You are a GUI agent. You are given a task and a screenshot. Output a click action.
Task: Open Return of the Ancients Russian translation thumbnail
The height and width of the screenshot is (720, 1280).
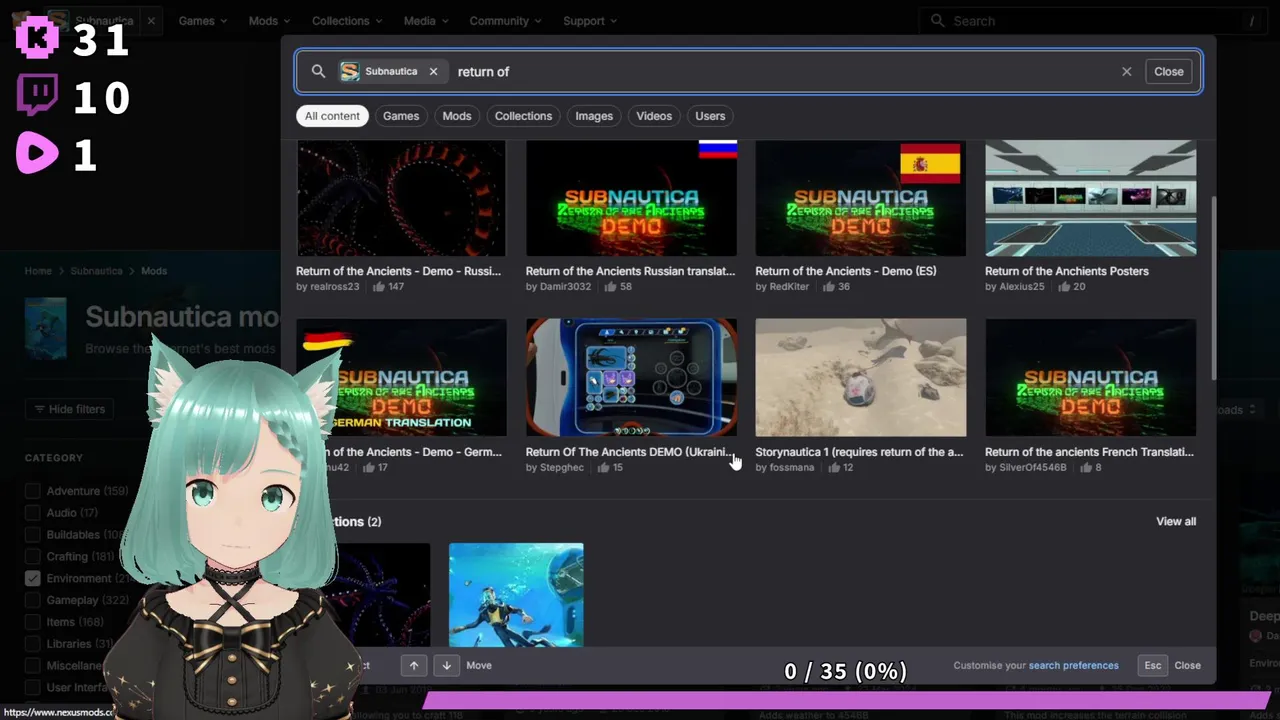(631, 198)
